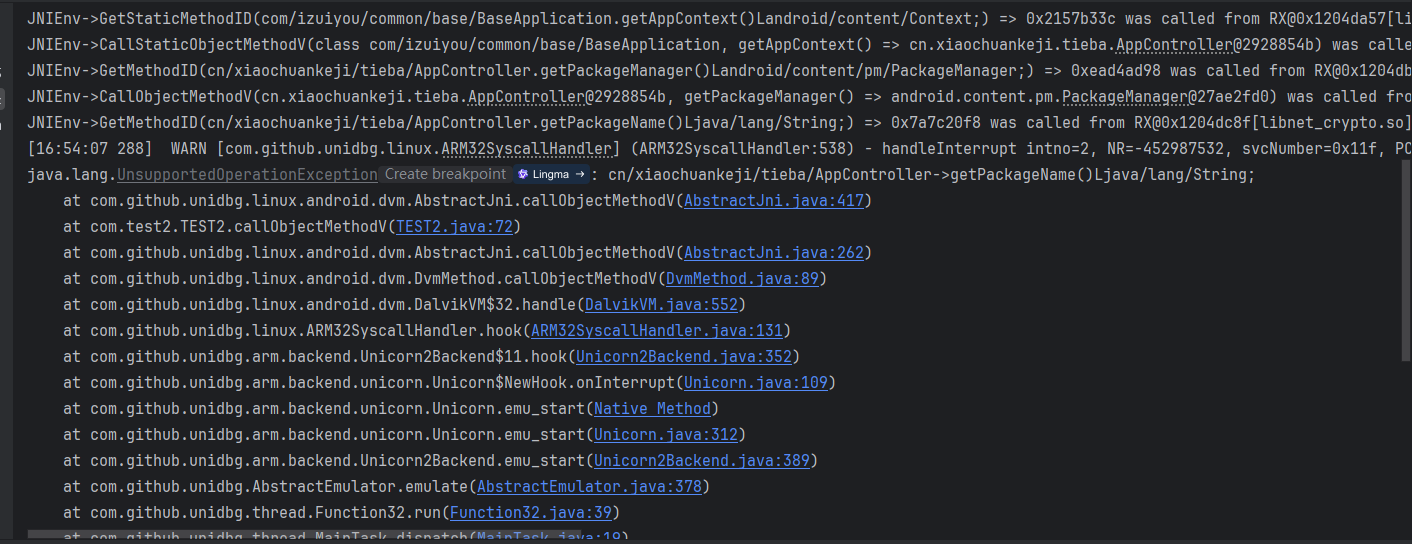1412x544 pixels.
Task: Open the AbstractJni.java:262 link
Action: pos(774,252)
